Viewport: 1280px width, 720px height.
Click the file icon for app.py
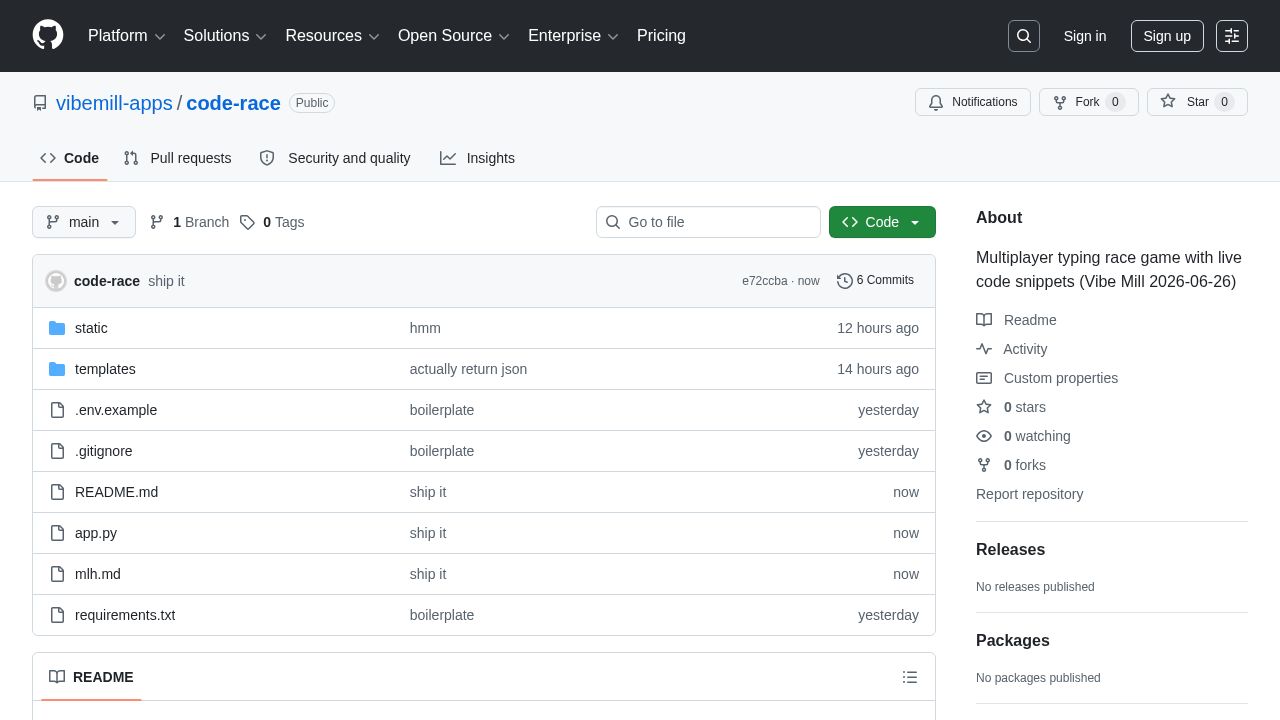57,533
